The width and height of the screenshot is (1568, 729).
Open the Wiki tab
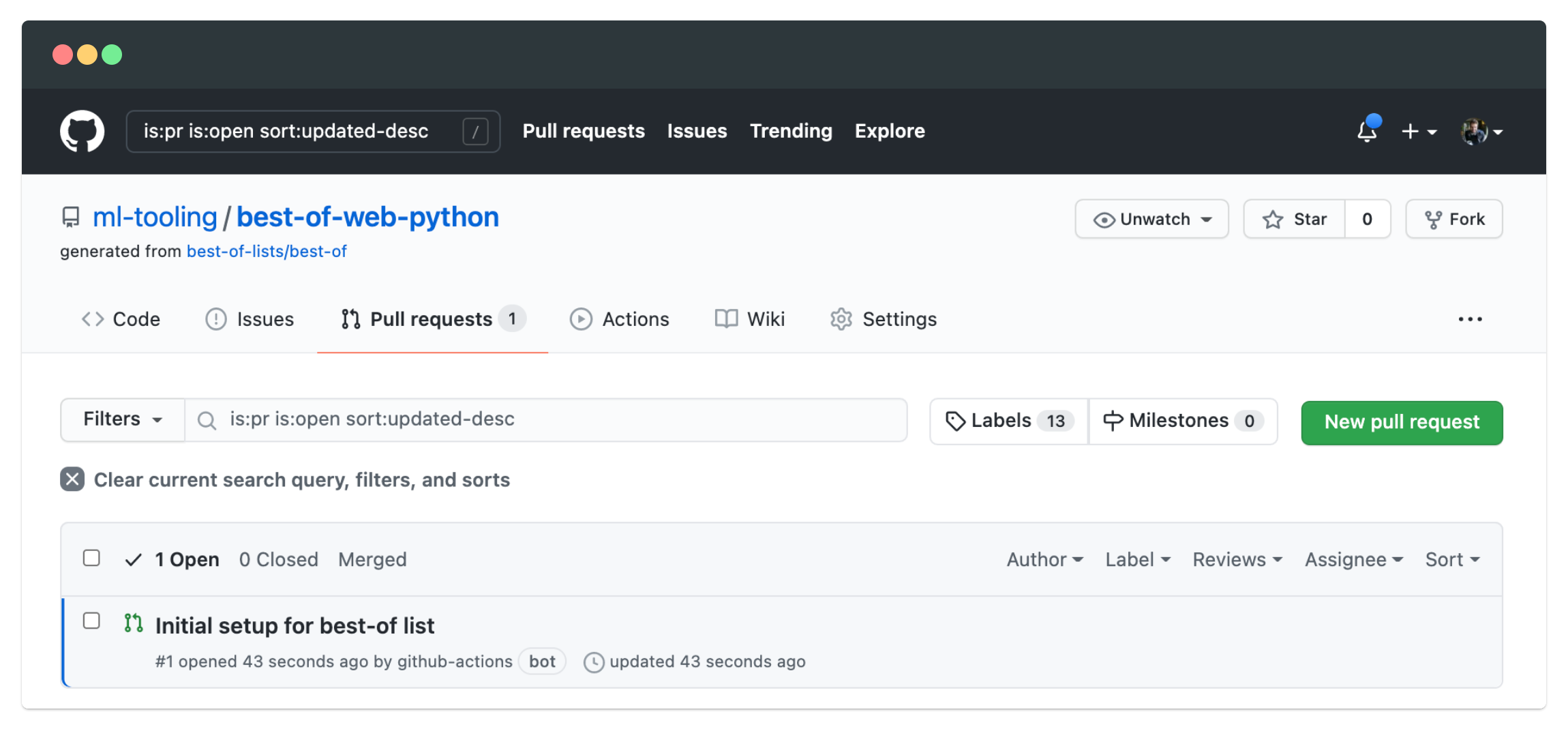pos(750,319)
